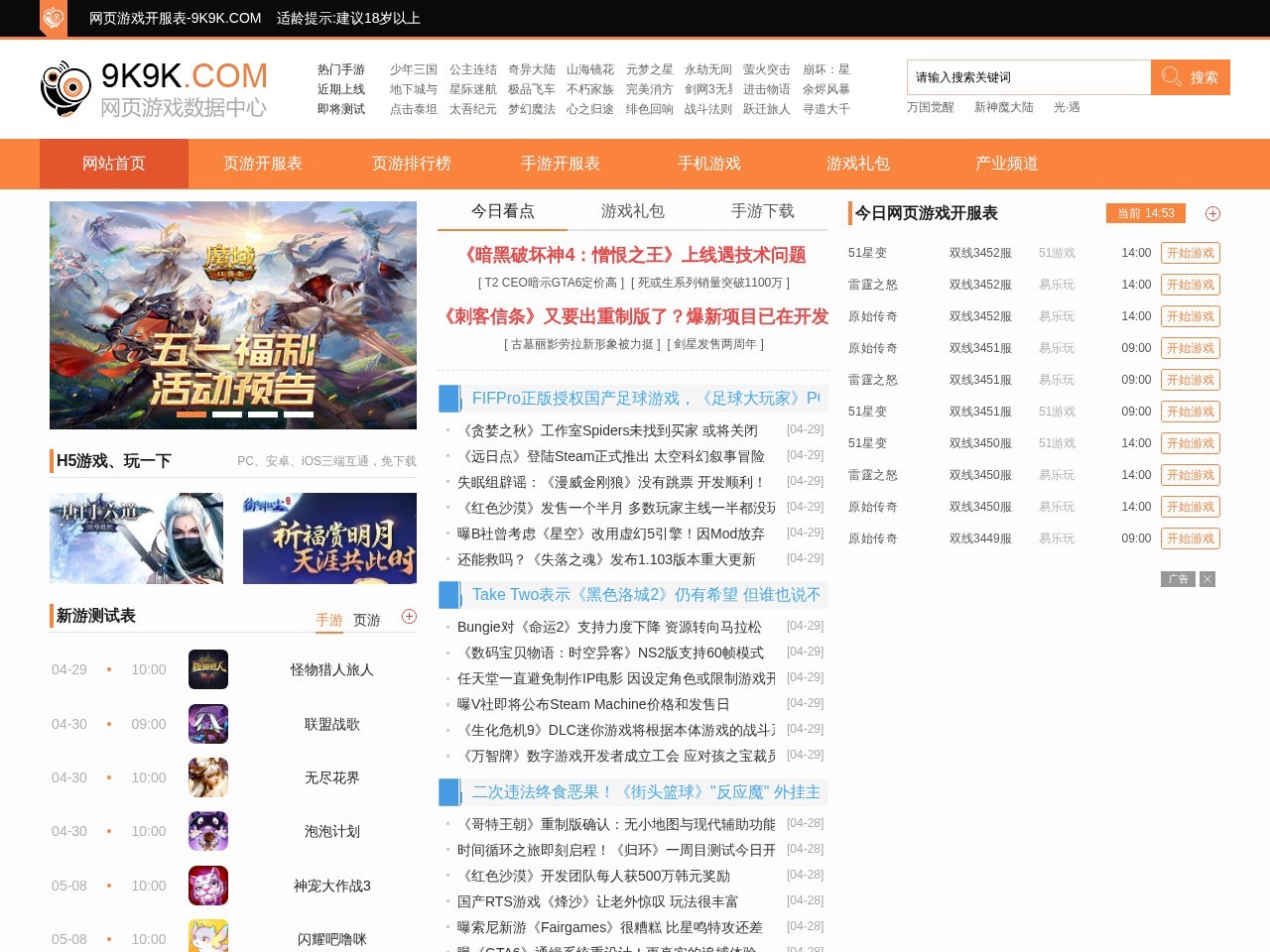This screenshot has height=952, width=1270.
Task: Click blue icon beside FIFPro headline
Action: pos(450,399)
